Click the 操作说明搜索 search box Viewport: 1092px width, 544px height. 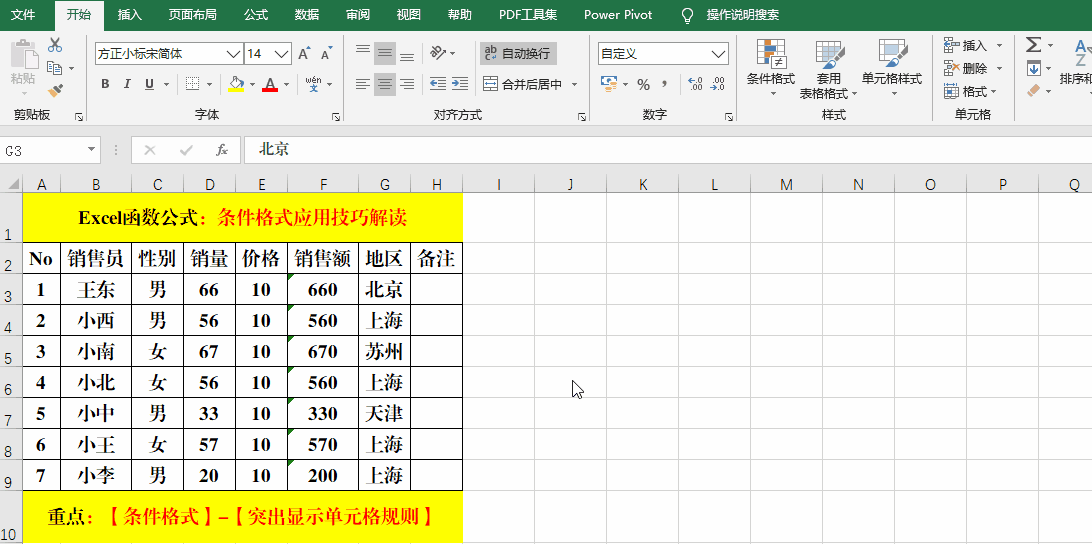pos(742,15)
